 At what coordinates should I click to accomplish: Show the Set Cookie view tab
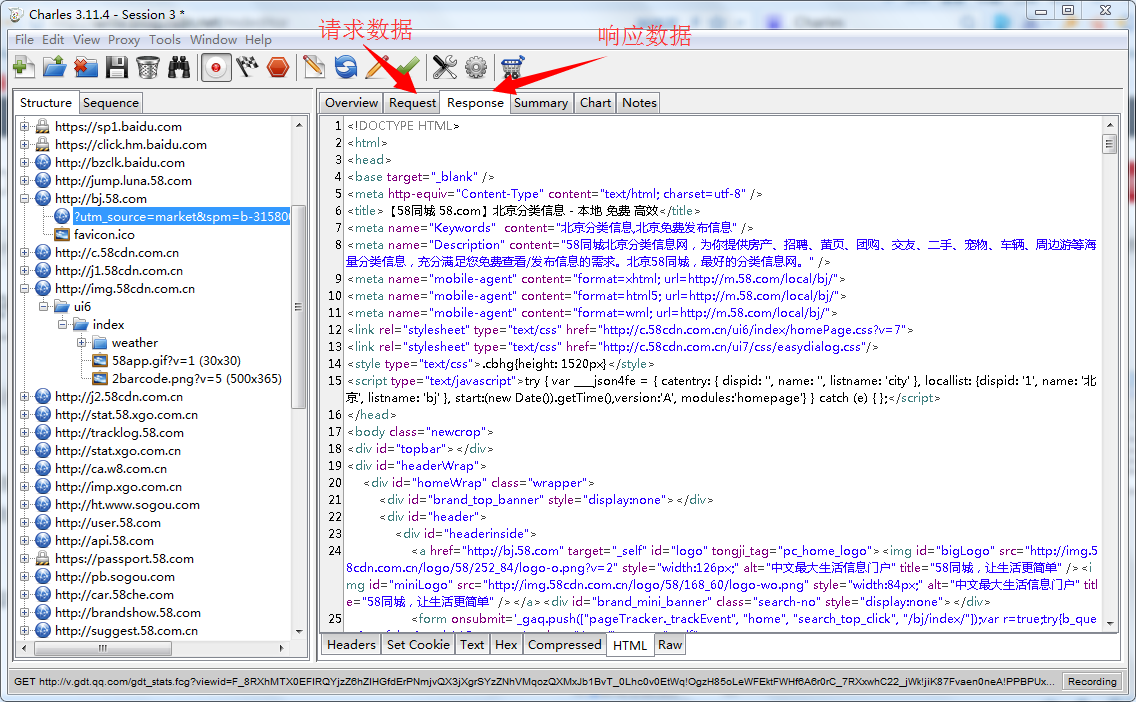418,644
